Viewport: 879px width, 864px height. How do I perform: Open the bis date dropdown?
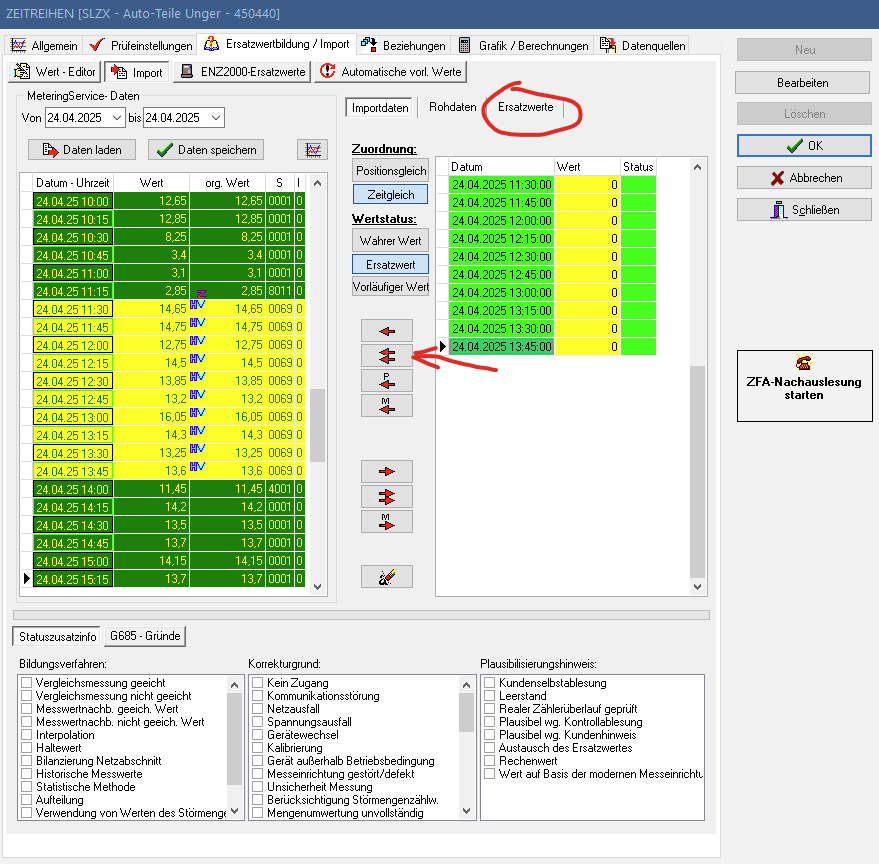click(216, 118)
